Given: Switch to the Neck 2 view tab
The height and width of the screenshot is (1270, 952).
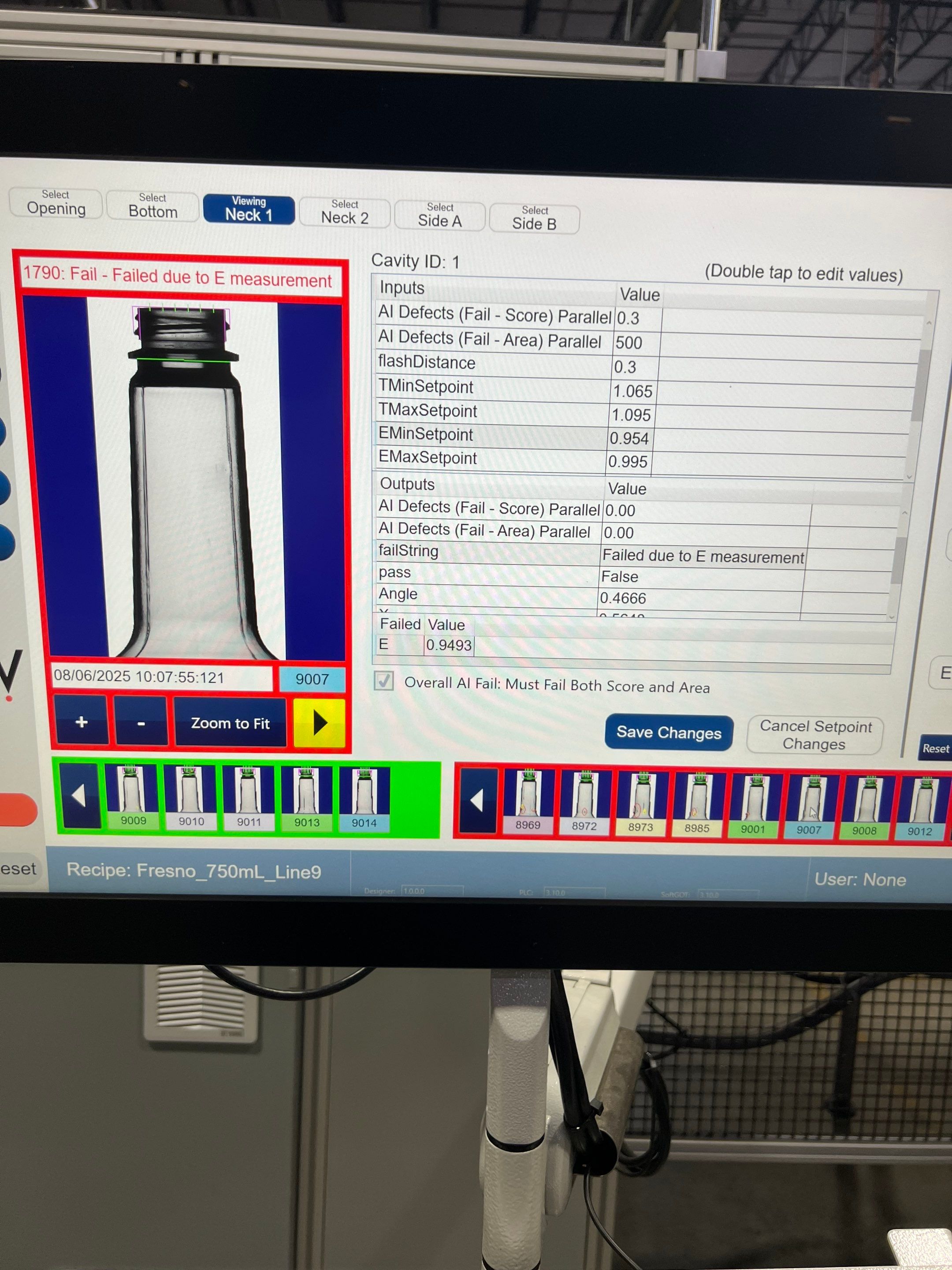Looking at the screenshot, I should coord(344,213).
